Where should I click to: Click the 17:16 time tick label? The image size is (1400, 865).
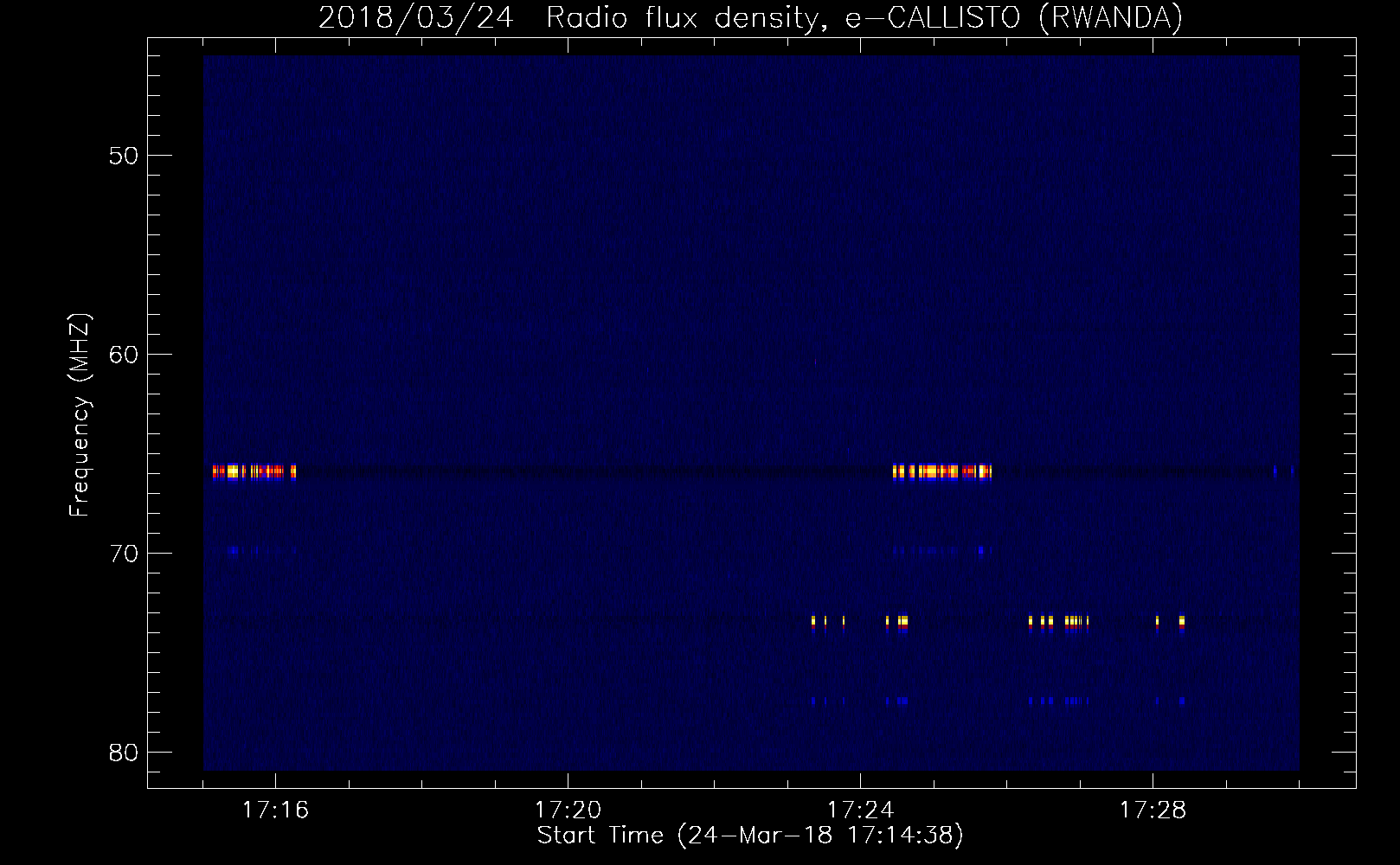[275, 811]
